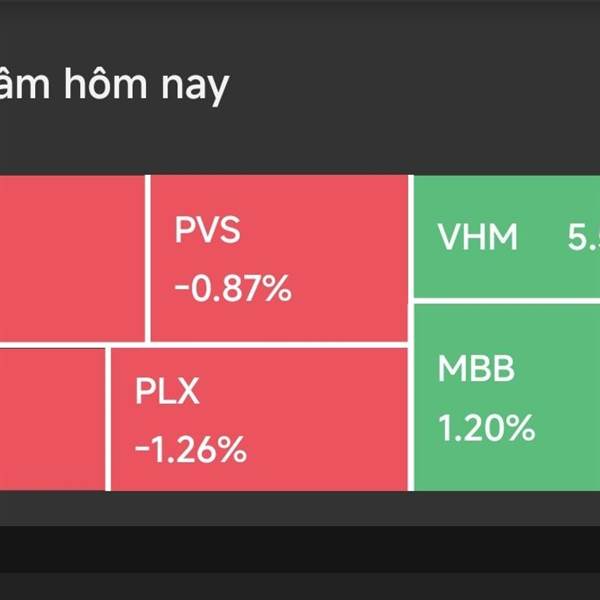Click the dark gray bar below heatmap
The image size is (600, 600).
tap(300, 508)
